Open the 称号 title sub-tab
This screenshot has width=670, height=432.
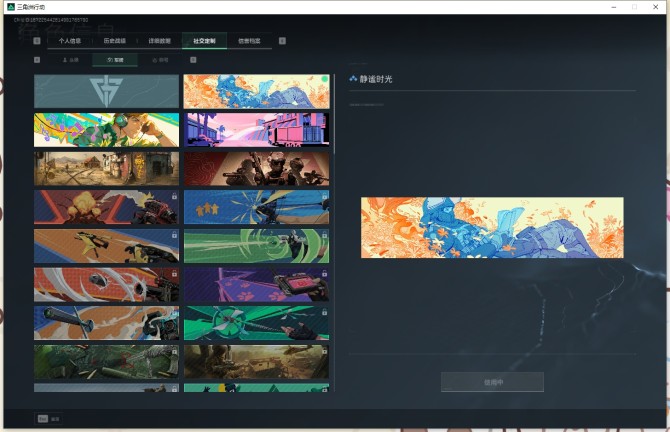[x=160, y=60]
